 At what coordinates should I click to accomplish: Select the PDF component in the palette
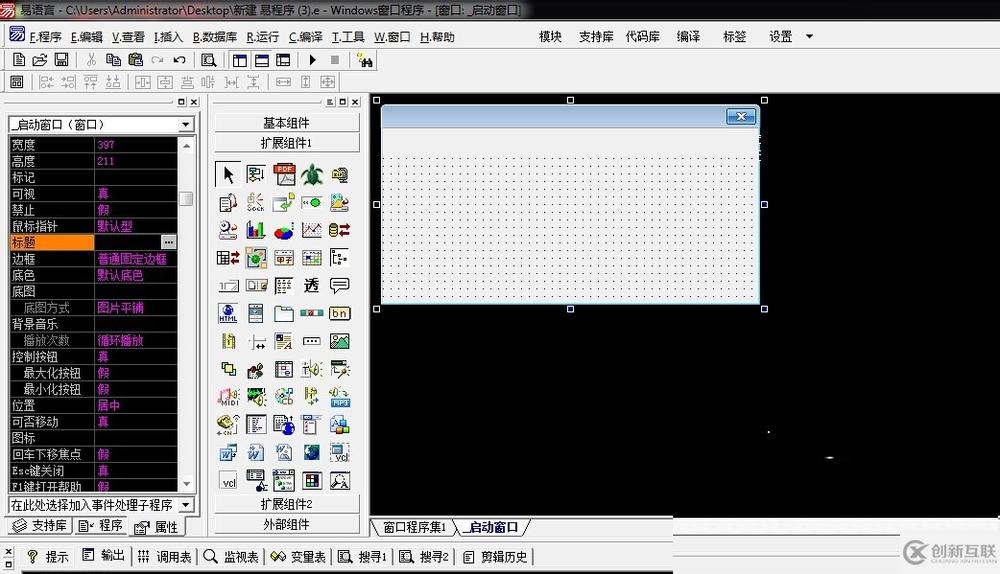[284, 174]
